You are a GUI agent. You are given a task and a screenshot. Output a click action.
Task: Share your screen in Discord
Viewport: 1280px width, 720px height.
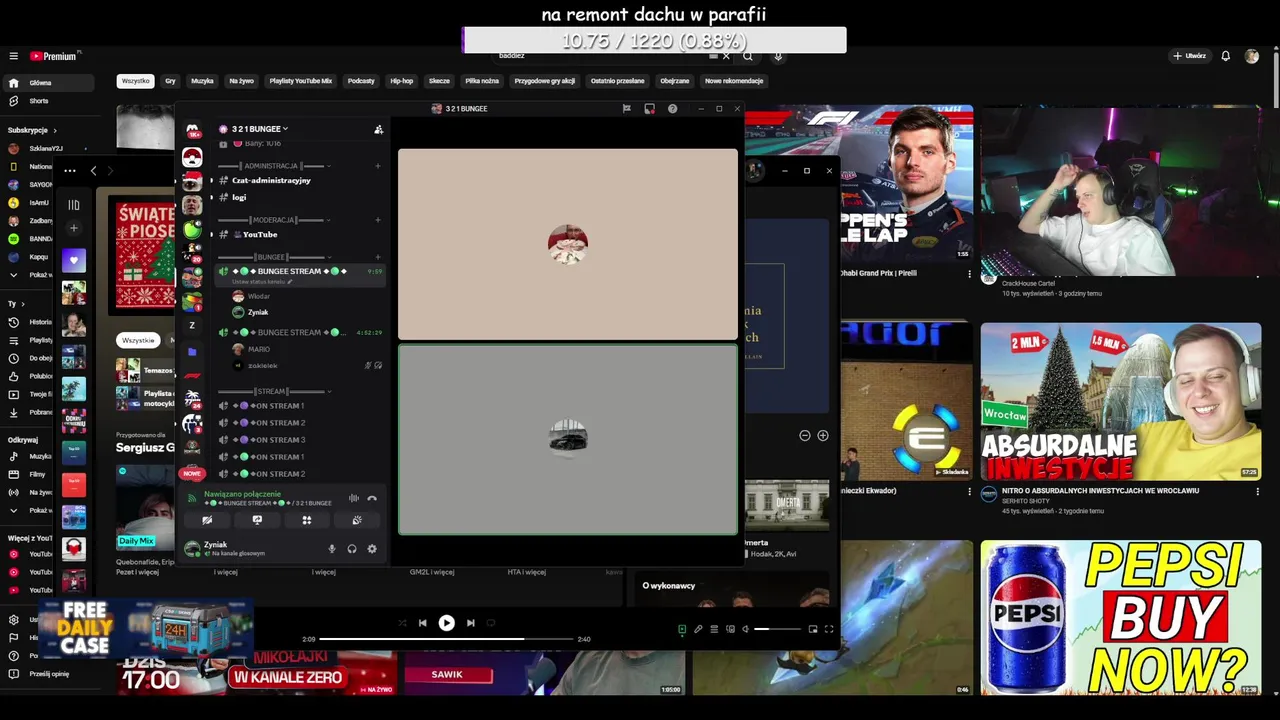(257, 520)
